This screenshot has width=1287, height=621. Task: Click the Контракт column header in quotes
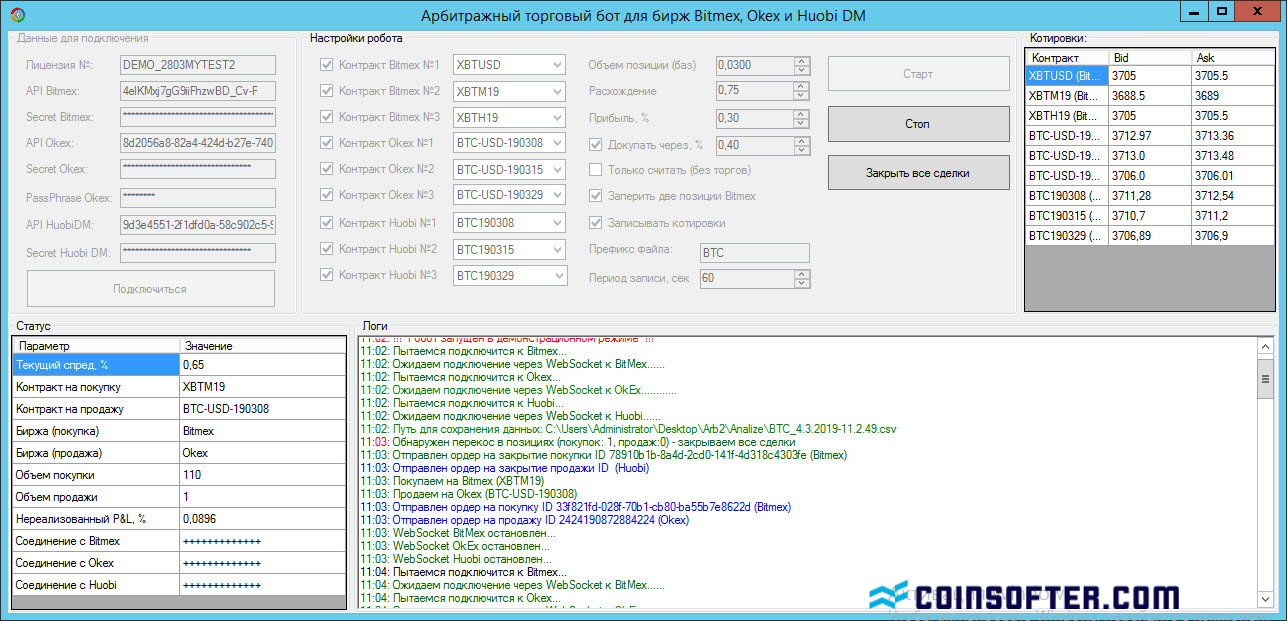[1068, 58]
